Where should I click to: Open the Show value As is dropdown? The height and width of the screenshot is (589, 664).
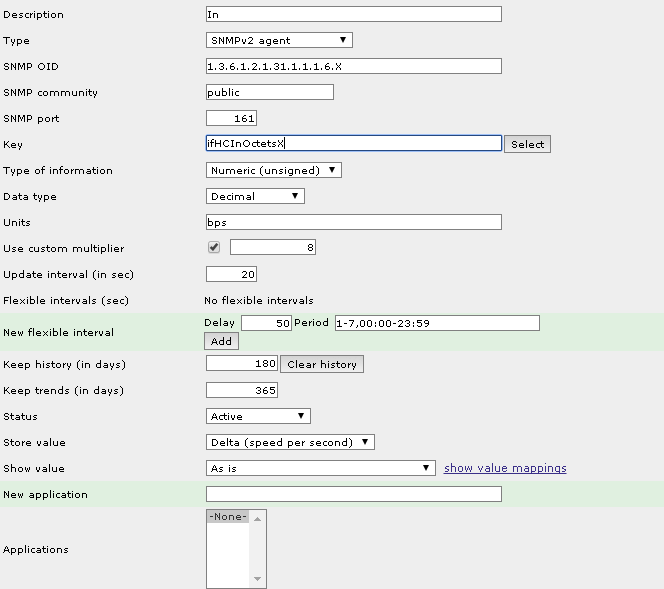(x=320, y=468)
